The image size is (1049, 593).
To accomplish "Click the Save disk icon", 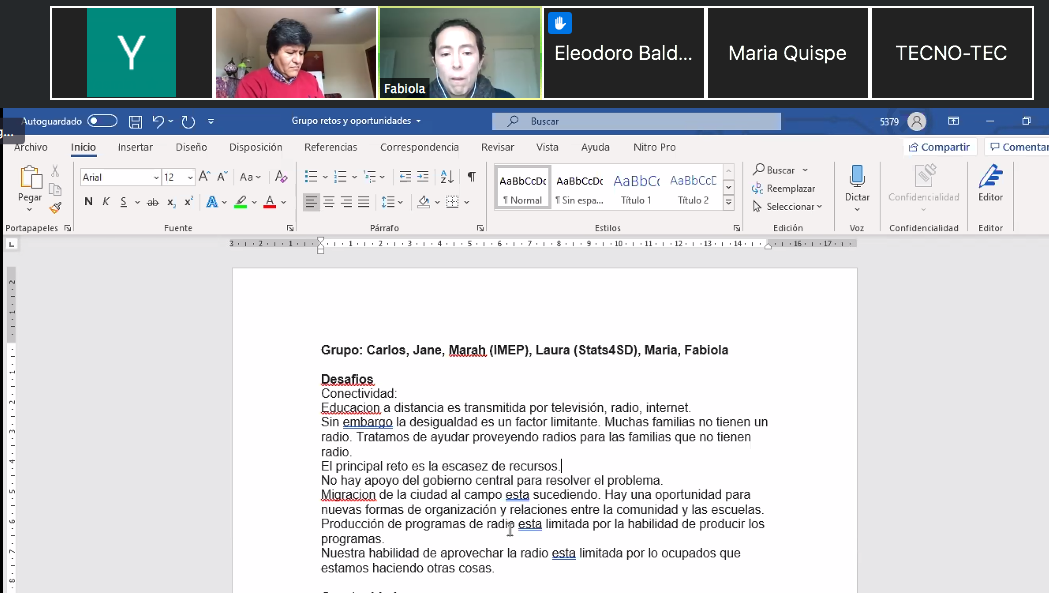I will pyautogui.click(x=135, y=122).
